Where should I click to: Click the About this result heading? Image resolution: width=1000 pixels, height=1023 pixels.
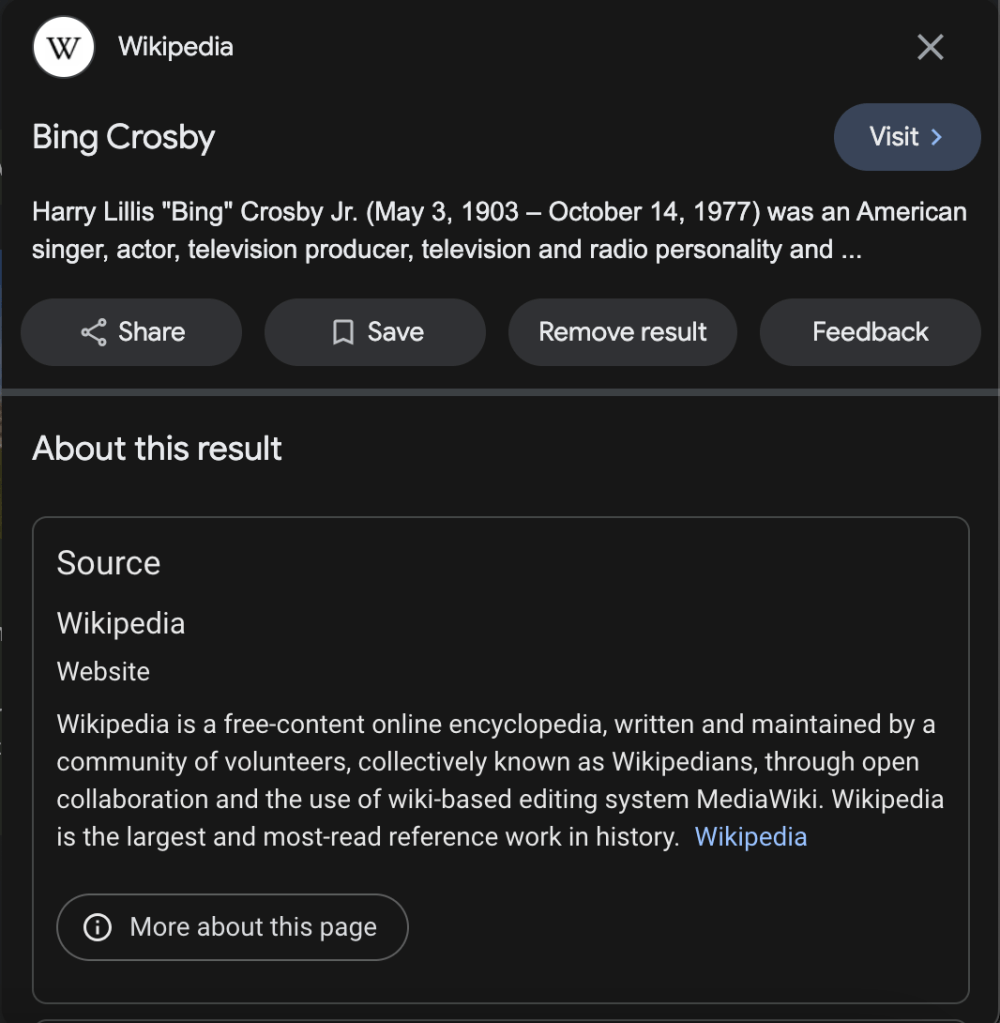[x=157, y=448]
